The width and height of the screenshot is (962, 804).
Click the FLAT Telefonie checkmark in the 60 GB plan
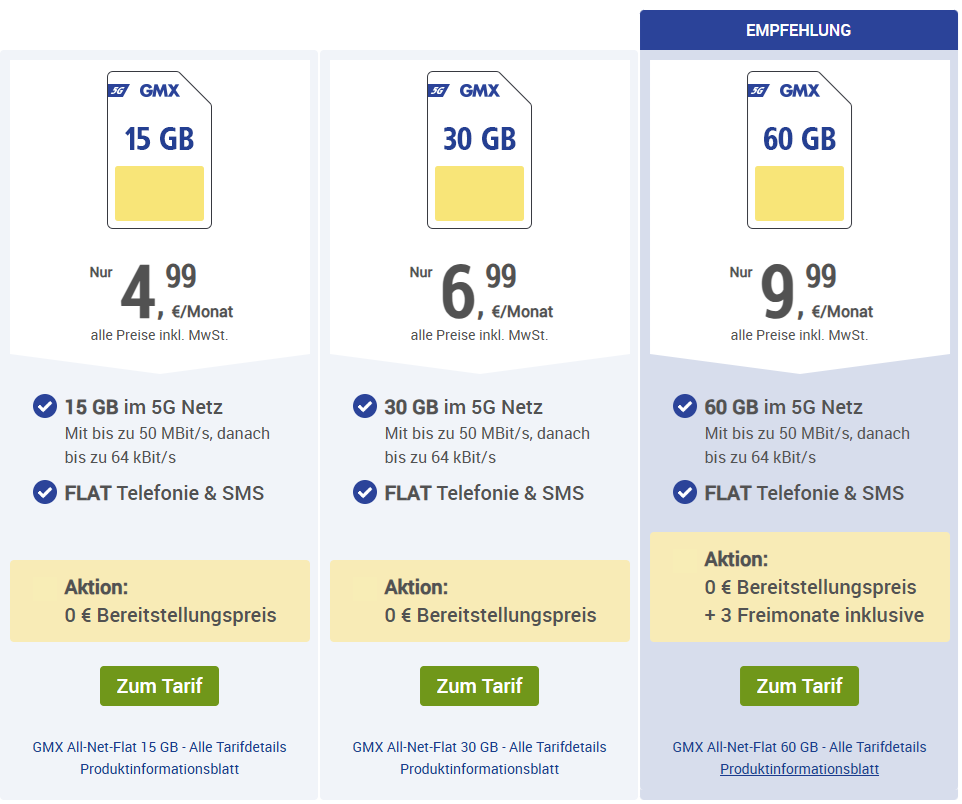tap(685, 492)
